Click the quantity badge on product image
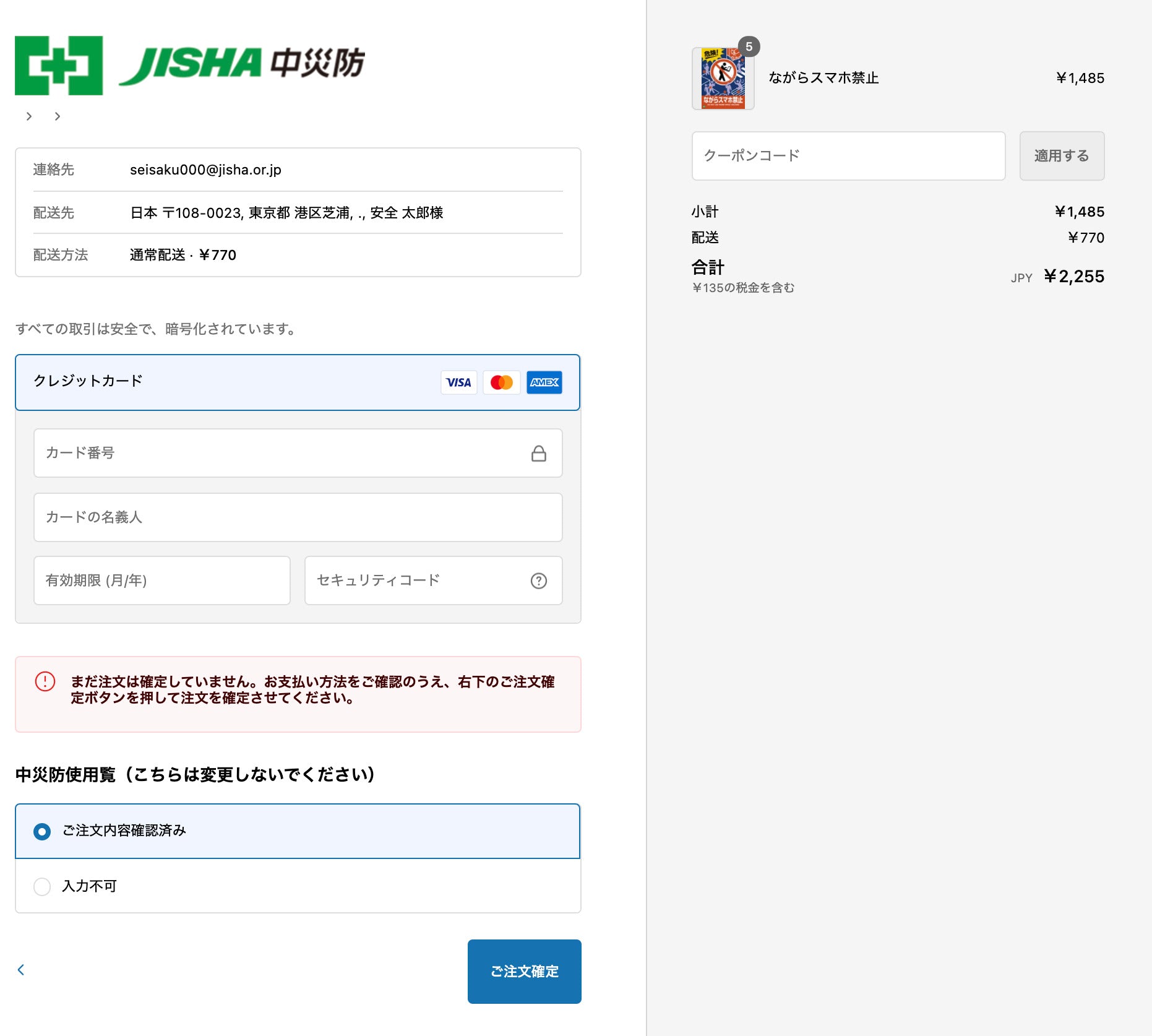The image size is (1152, 1036). pyautogui.click(x=749, y=47)
